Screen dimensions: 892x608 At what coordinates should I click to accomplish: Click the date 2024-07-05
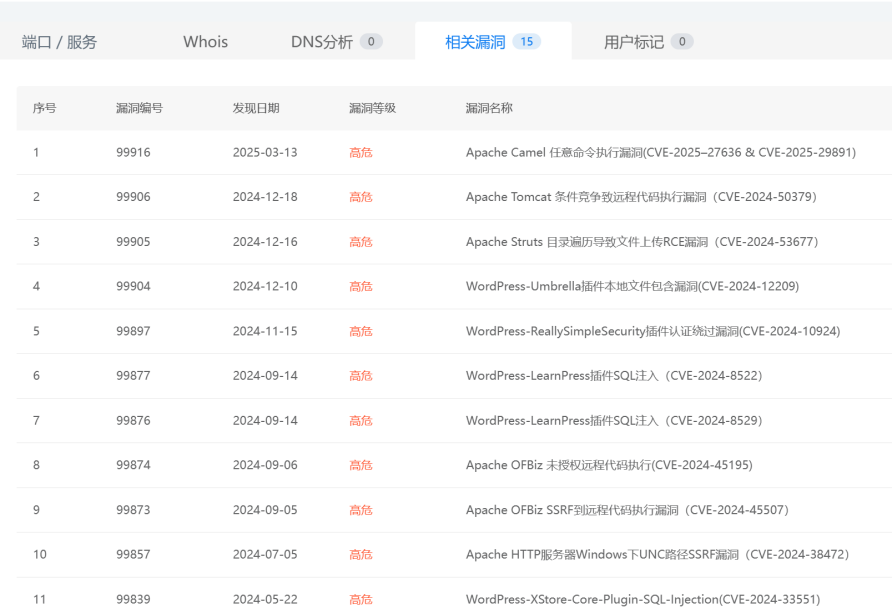pyautogui.click(x=265, y=554)
